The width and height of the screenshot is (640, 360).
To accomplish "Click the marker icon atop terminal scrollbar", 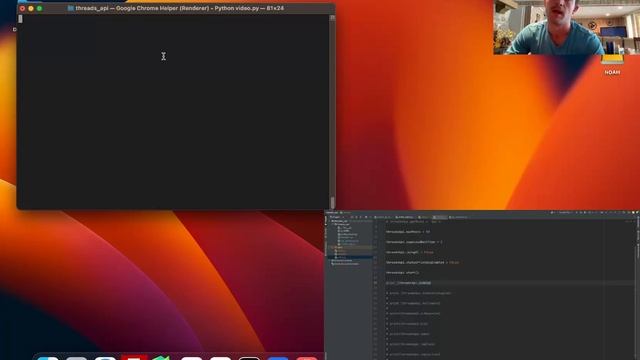I will [x=332, y=18].
